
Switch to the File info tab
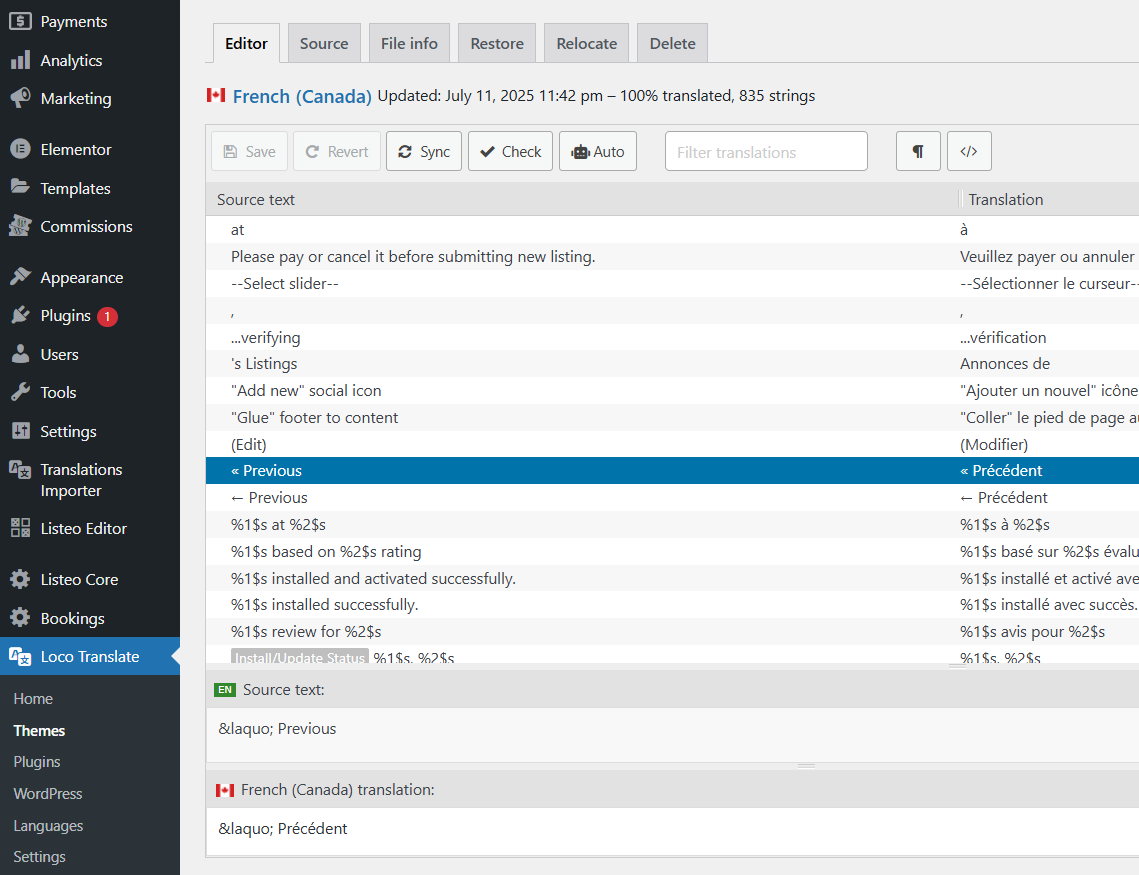(x=409, y=44)
